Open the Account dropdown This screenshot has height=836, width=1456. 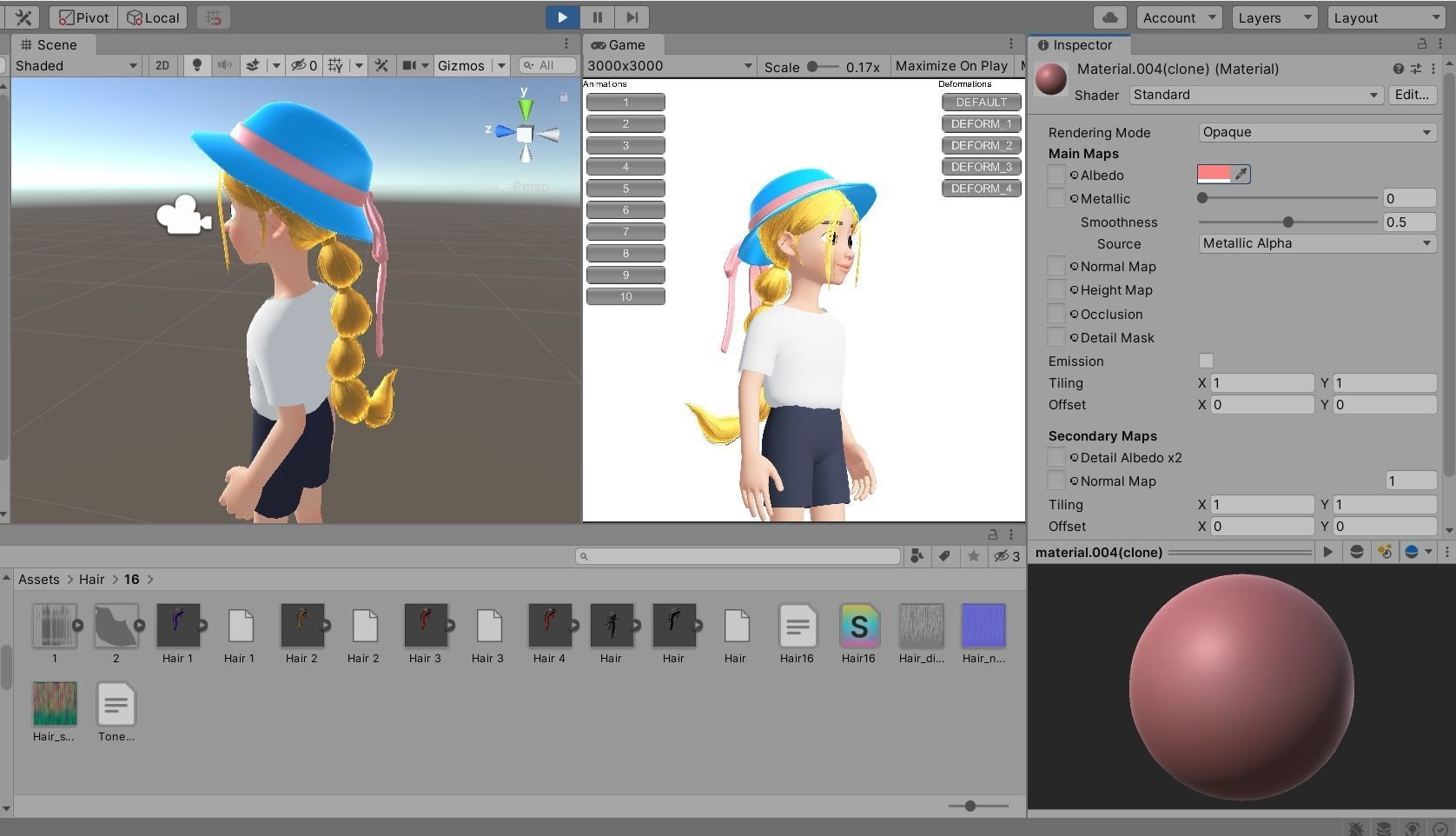coord(1179,17)
